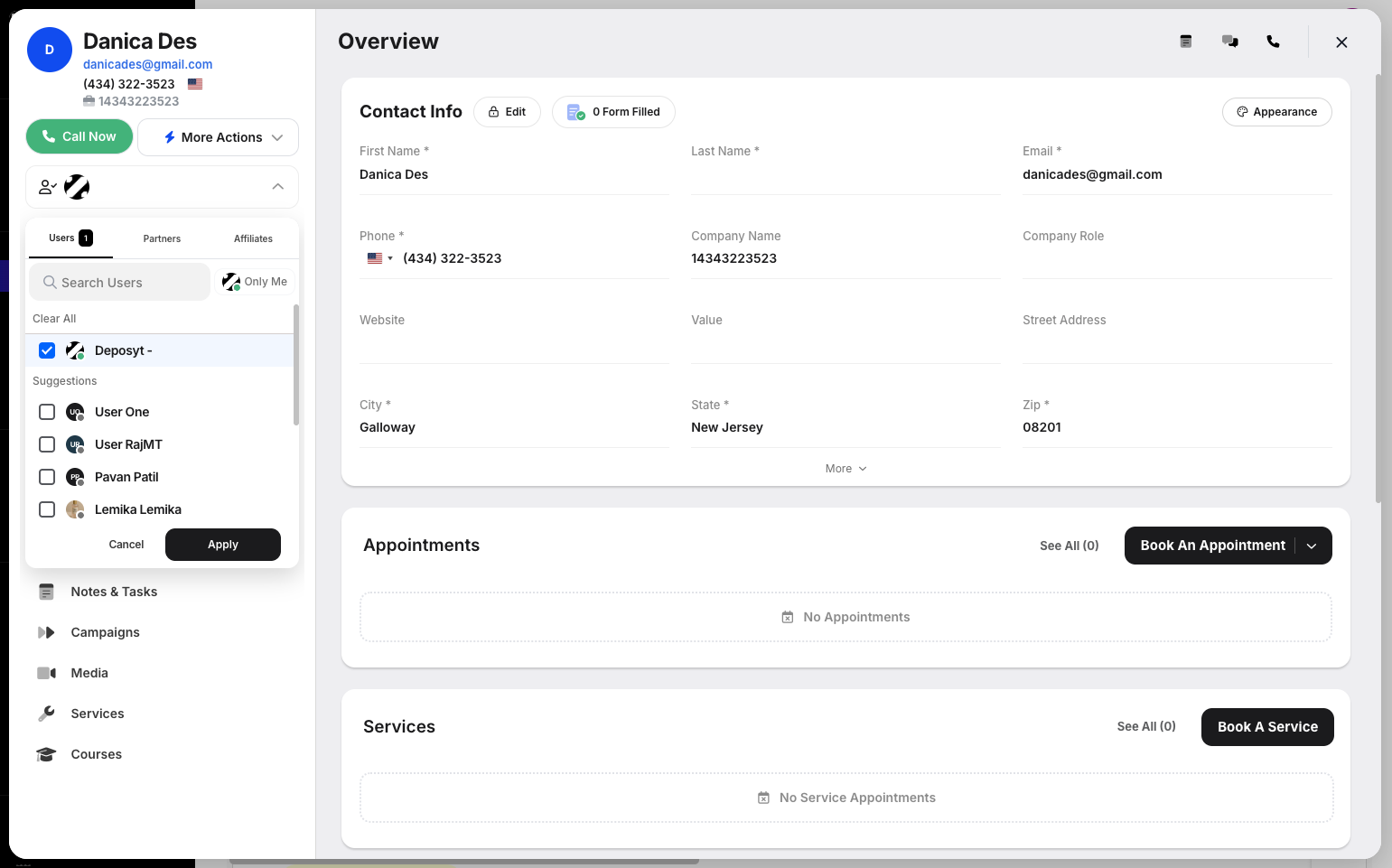Click the user list scrollbar

coord(296,365)
